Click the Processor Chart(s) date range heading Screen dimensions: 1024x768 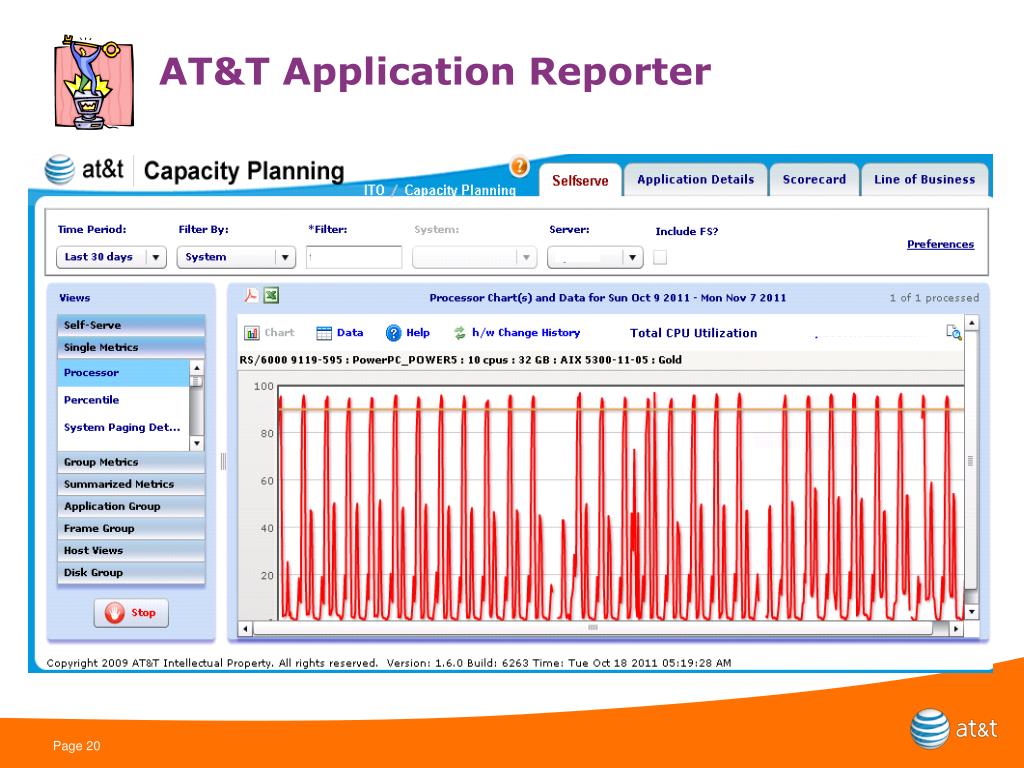coord(607,298)
